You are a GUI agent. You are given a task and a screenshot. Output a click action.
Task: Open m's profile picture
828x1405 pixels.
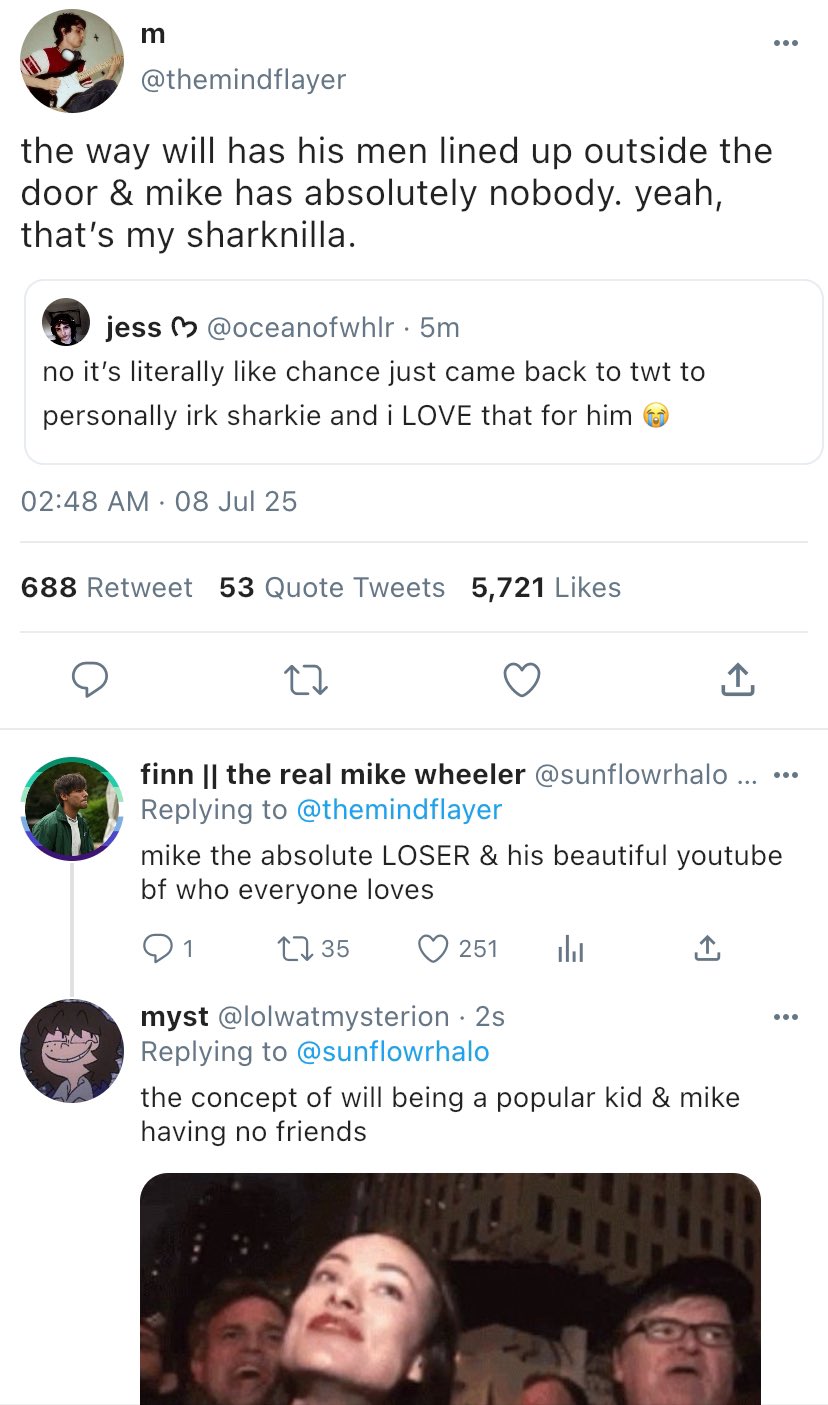tap(72, 60)
